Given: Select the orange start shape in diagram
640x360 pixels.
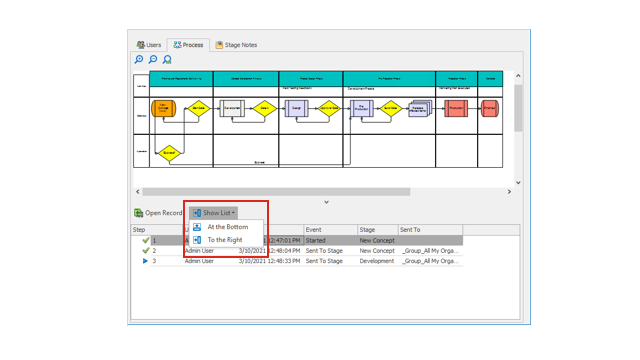Looking at the screenshot, I should click(163, 109).
